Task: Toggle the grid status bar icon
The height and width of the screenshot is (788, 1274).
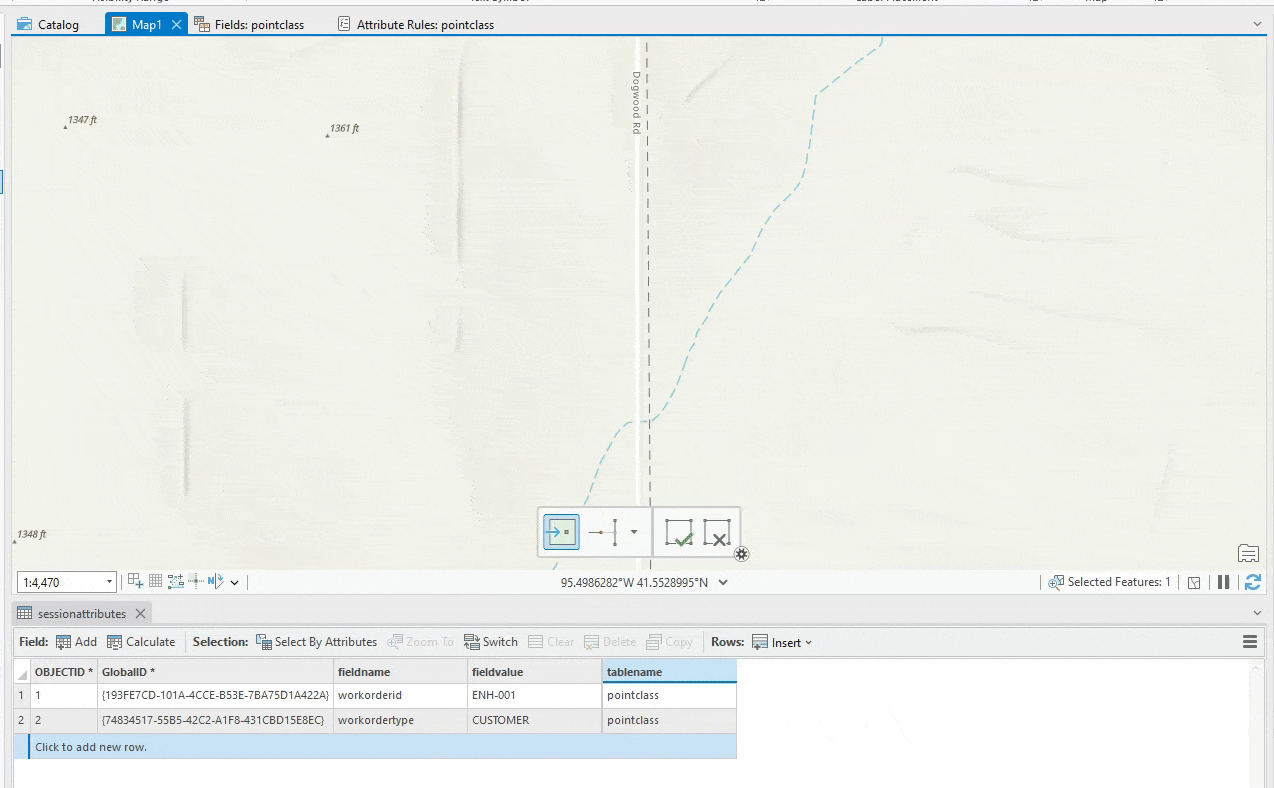Action: click(156, 581)
